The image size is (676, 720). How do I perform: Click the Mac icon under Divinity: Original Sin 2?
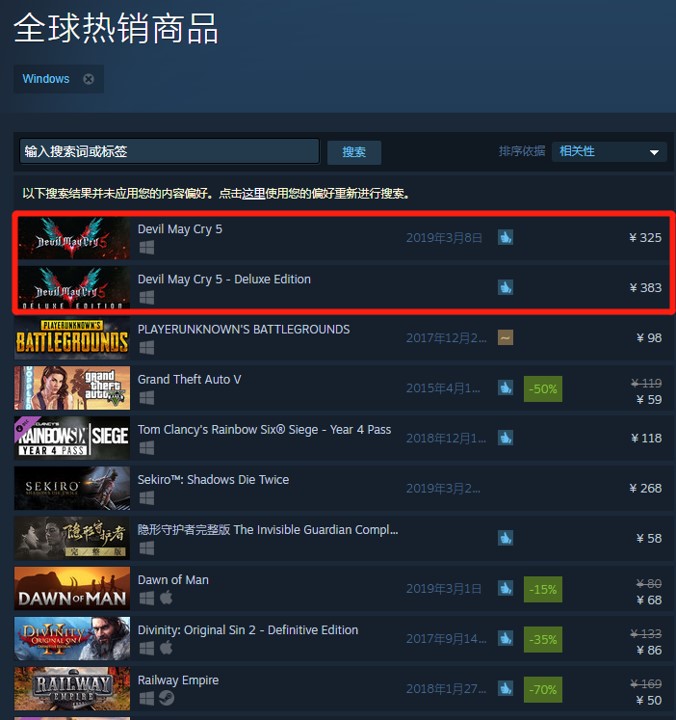coord(166,648)
